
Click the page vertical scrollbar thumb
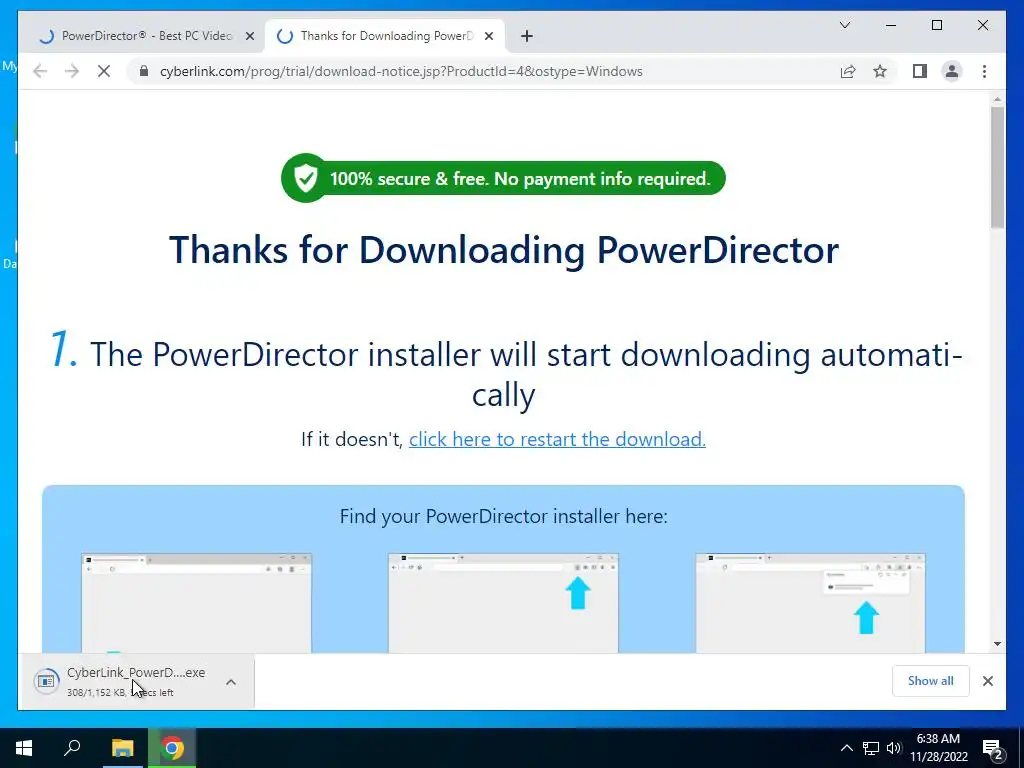pyautogui.click(x=997, y=167)
